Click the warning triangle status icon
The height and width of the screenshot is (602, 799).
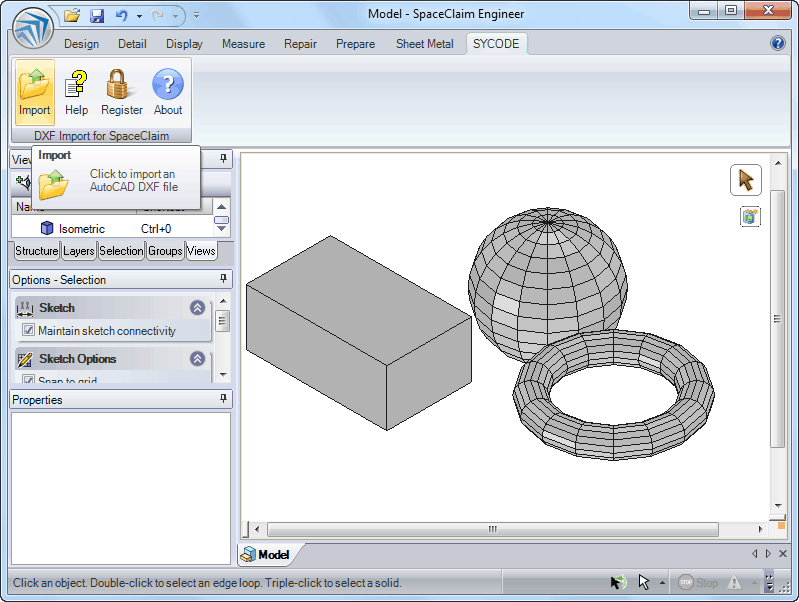[734, 582]
